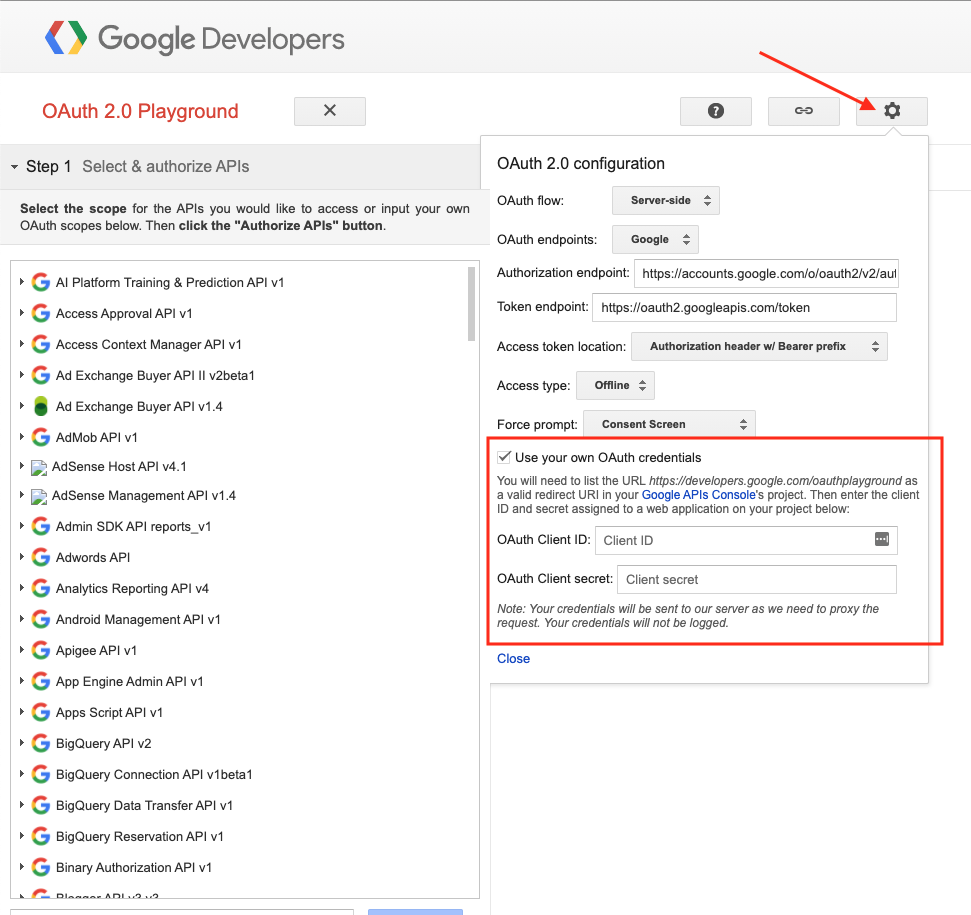Click broken image icon for AdSense Host API
The height and width of the screenshot is (915, 971).
[x=39, y=467]
